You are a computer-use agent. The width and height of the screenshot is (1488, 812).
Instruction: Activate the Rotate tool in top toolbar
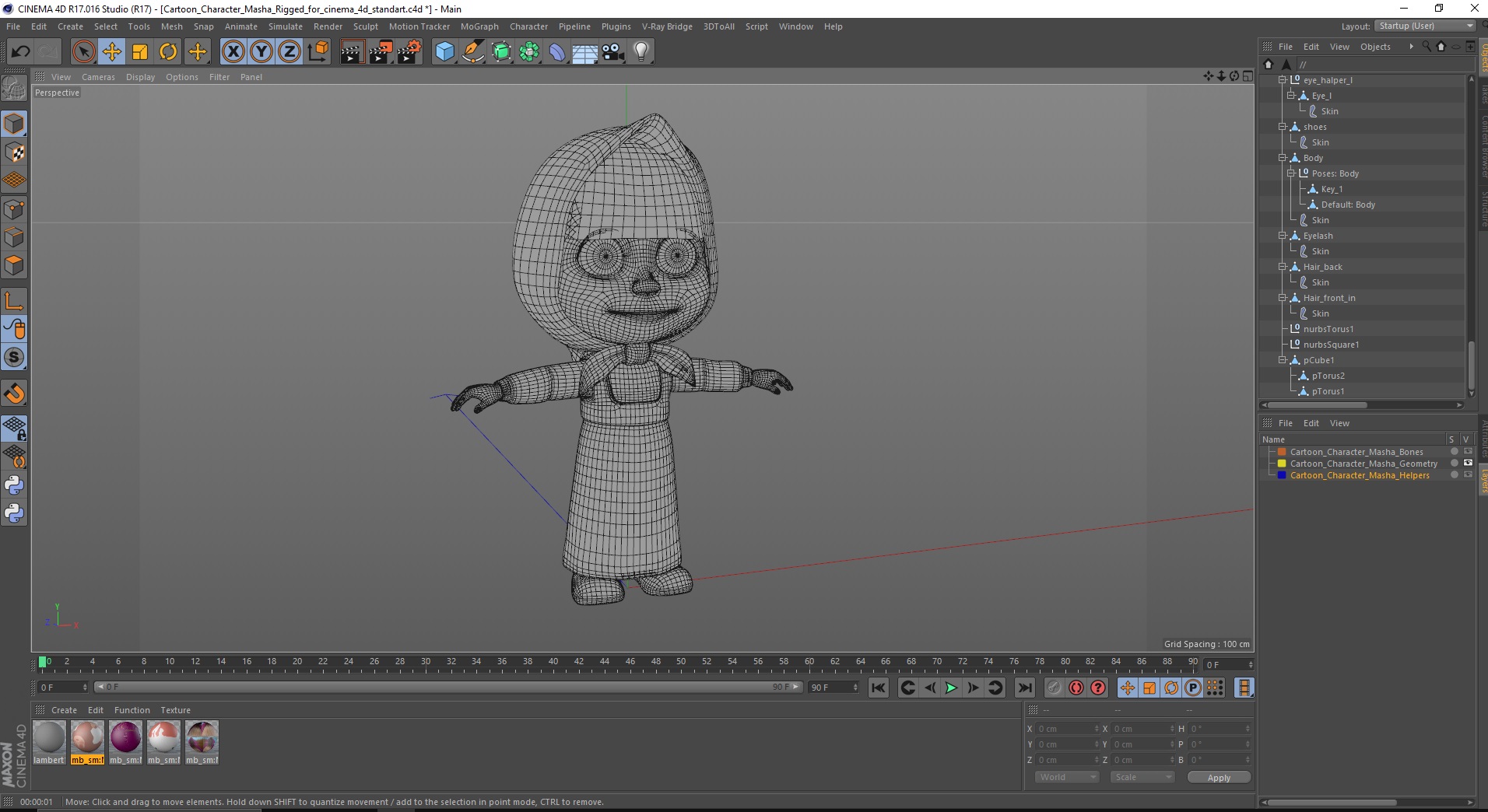coord(168,52)
